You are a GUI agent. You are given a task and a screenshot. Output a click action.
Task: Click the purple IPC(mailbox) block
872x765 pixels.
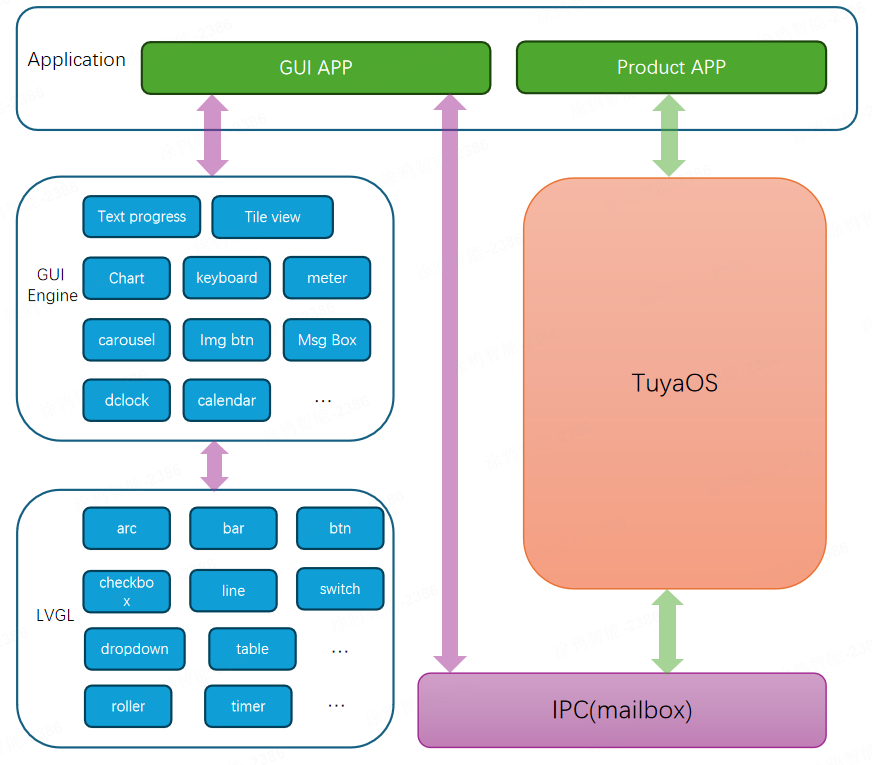(x=622, y=710)
